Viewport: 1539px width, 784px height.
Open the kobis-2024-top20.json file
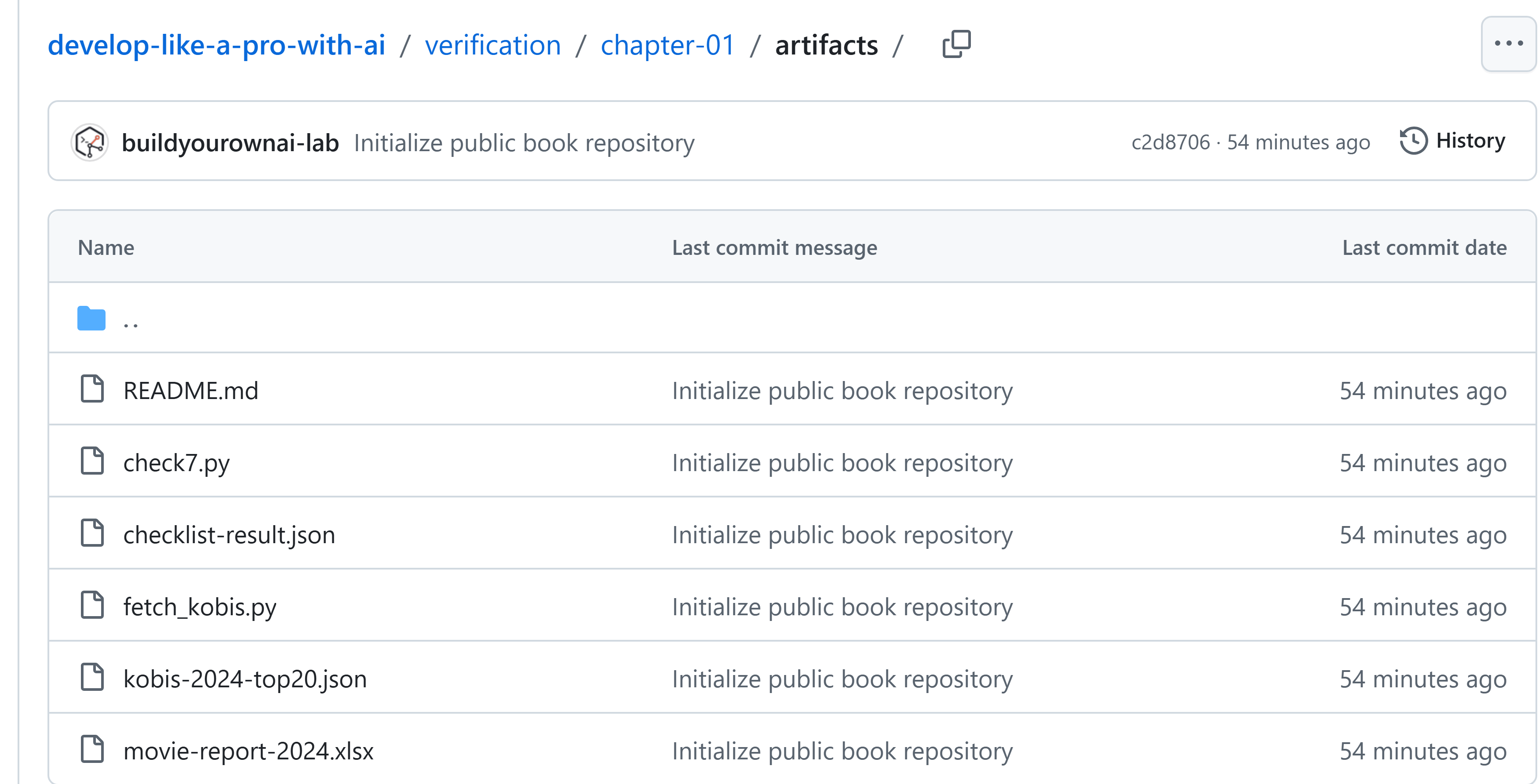245,679
